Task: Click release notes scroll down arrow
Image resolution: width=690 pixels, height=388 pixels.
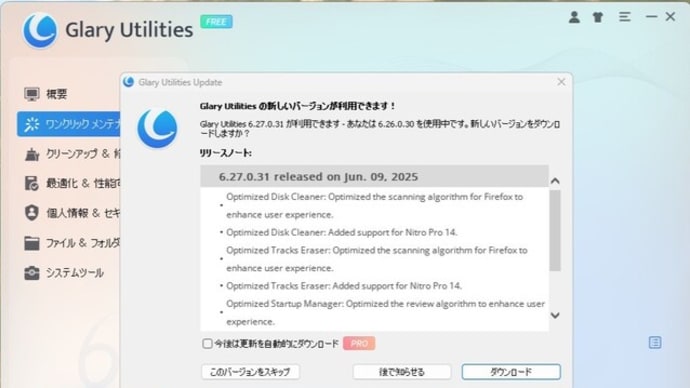Action: pyautogui.click(x=555, y=315)
